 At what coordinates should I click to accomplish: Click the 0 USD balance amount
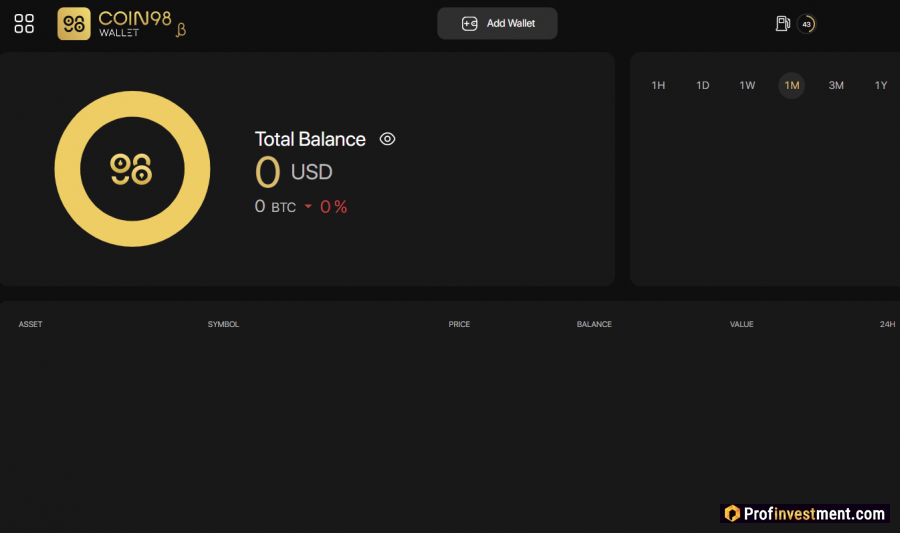[x=294, y=172]
